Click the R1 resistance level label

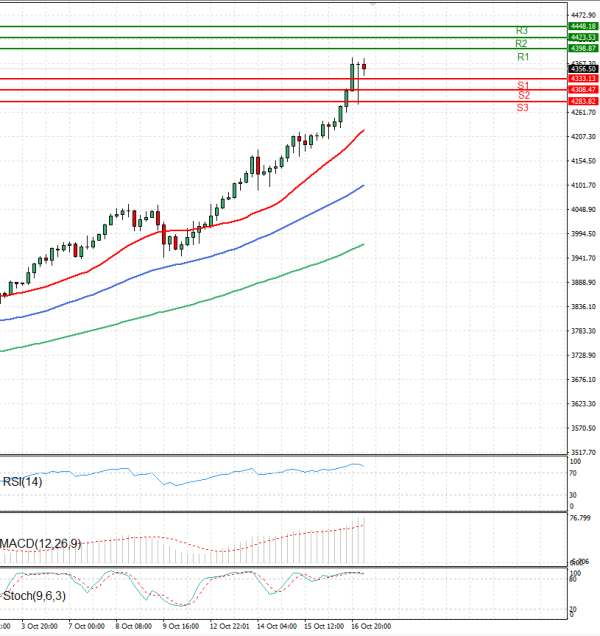click(523, 58)
